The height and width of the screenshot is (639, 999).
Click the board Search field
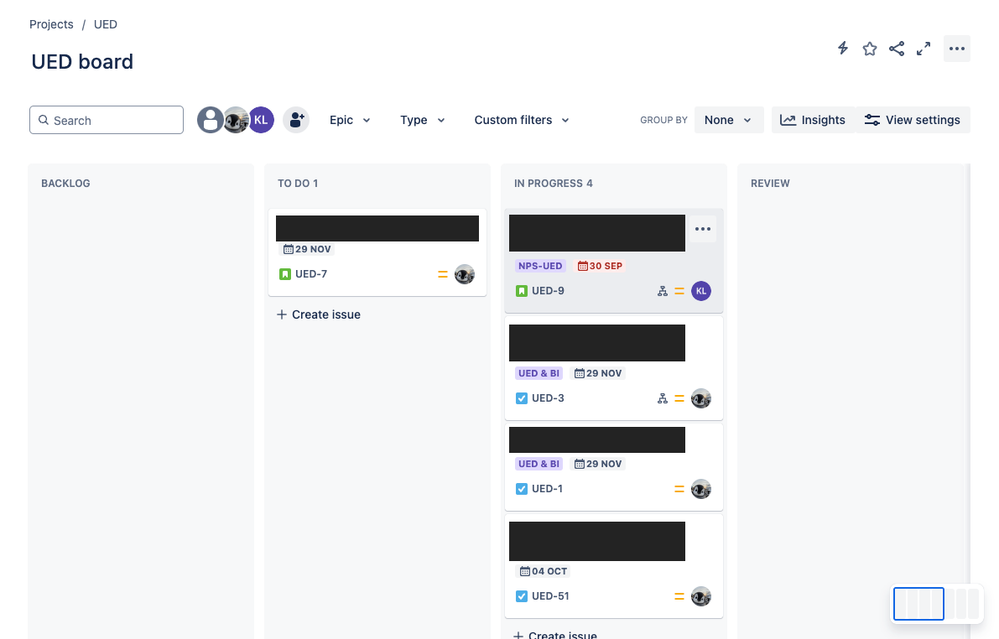106,120
